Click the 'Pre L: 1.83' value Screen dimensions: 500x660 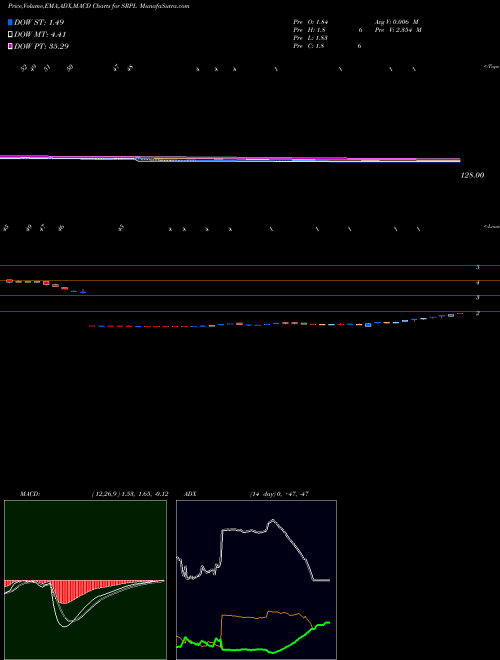(311, 38)
